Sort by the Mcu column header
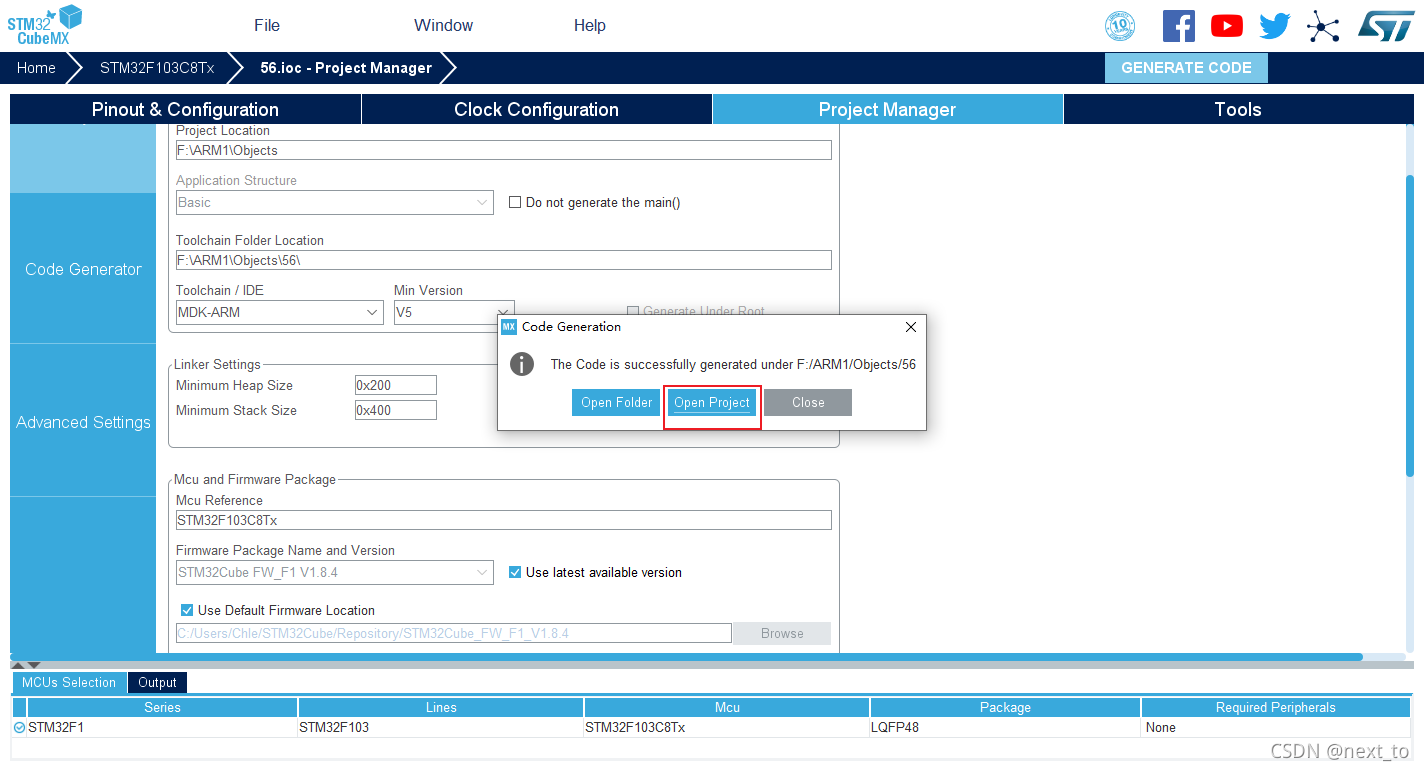 (x=727, y=707)
